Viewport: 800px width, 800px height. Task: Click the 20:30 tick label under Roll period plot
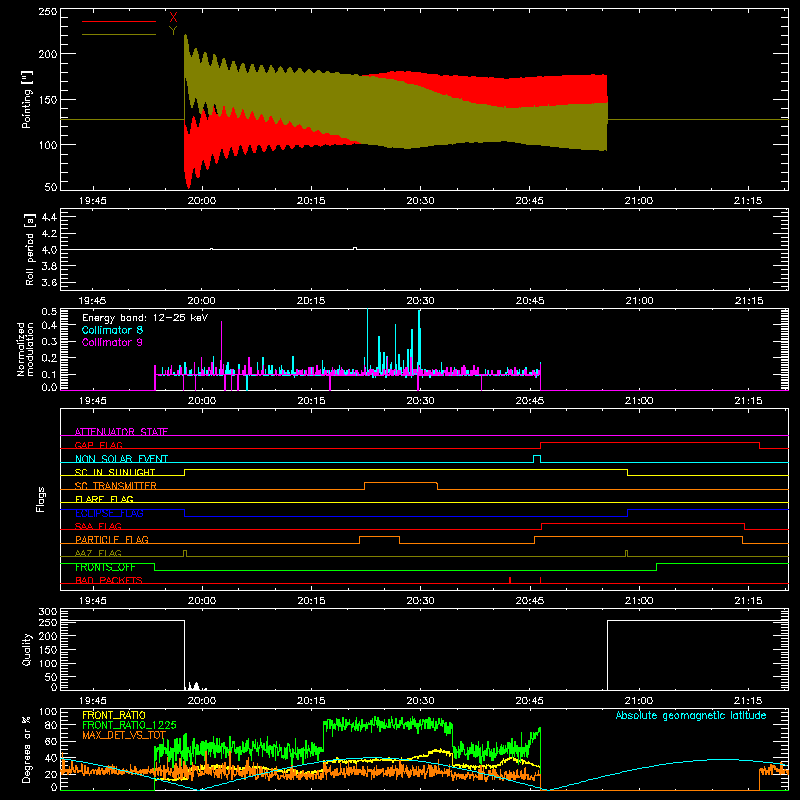tap(420, 301)
